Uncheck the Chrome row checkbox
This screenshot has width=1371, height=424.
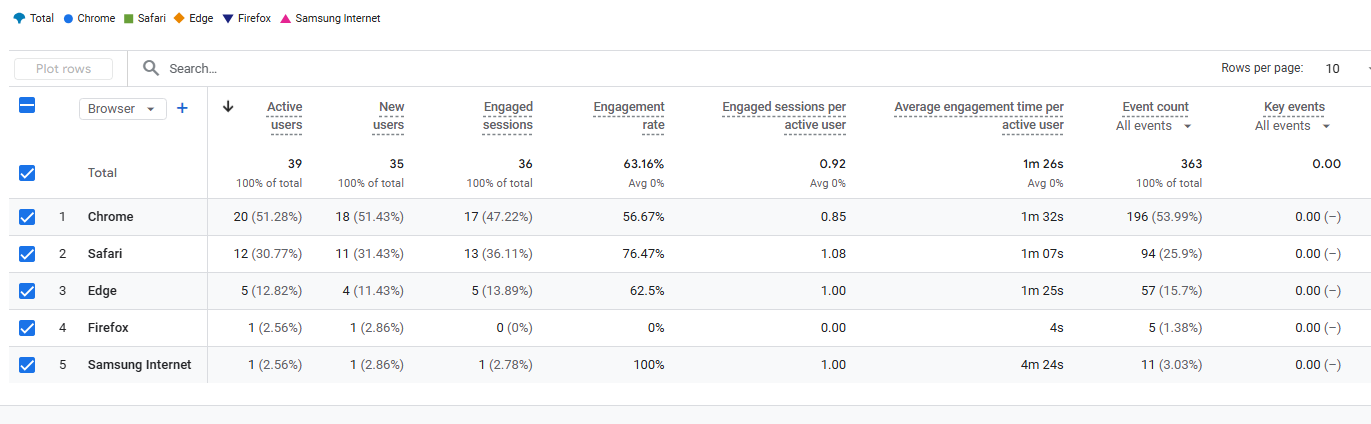27,217
